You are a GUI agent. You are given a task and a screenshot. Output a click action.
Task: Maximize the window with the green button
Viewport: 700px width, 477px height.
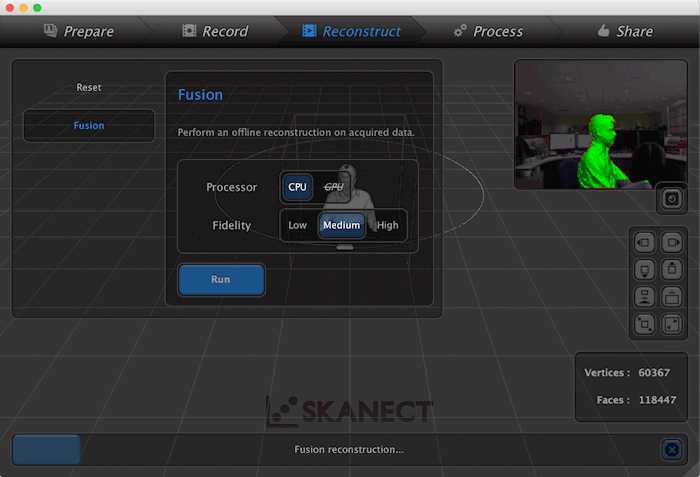tap(38, 8)
